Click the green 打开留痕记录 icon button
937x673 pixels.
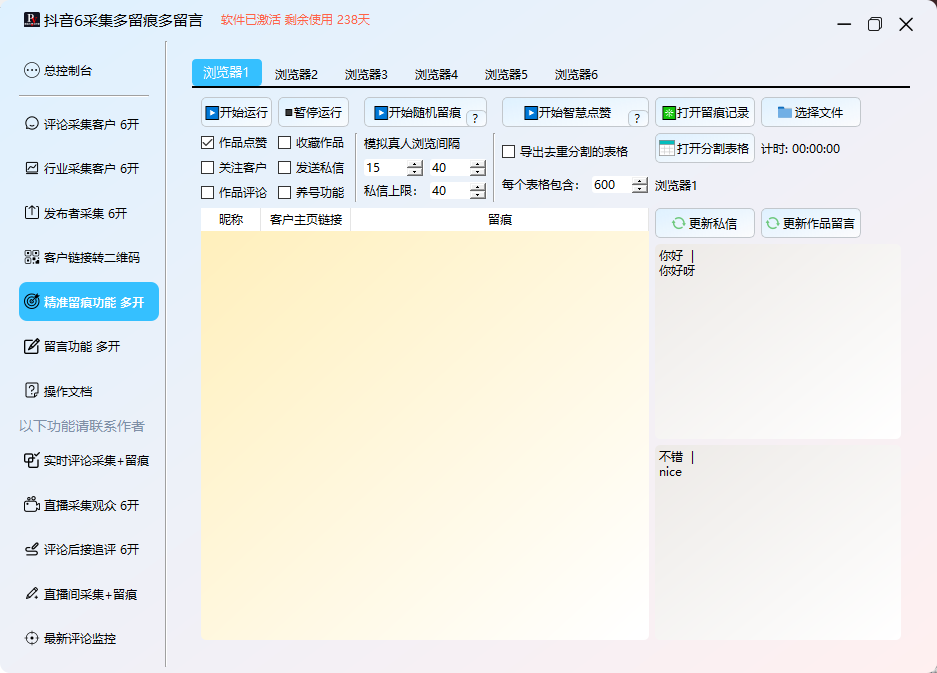pos(669,113)
